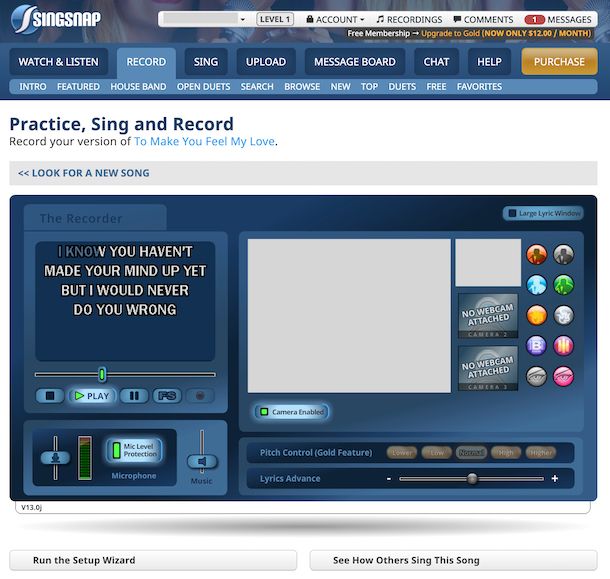Apply the orange silhouette video effect
Screen dimensions: 610x579
536,254
